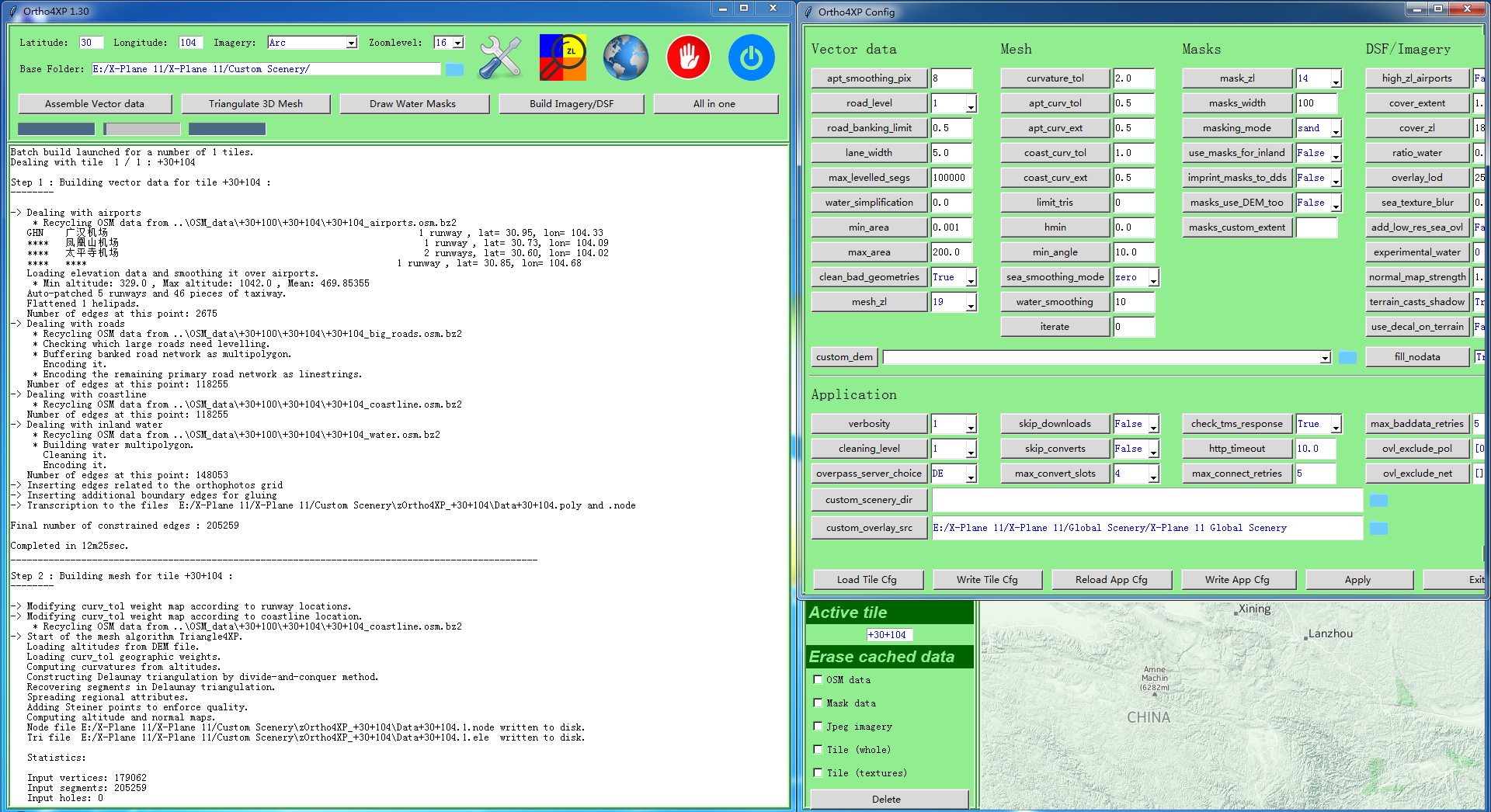Image resolution: width=1491 pixels, height=812 pixels.
Task: Click the third step progress bar
Action: 228,129
